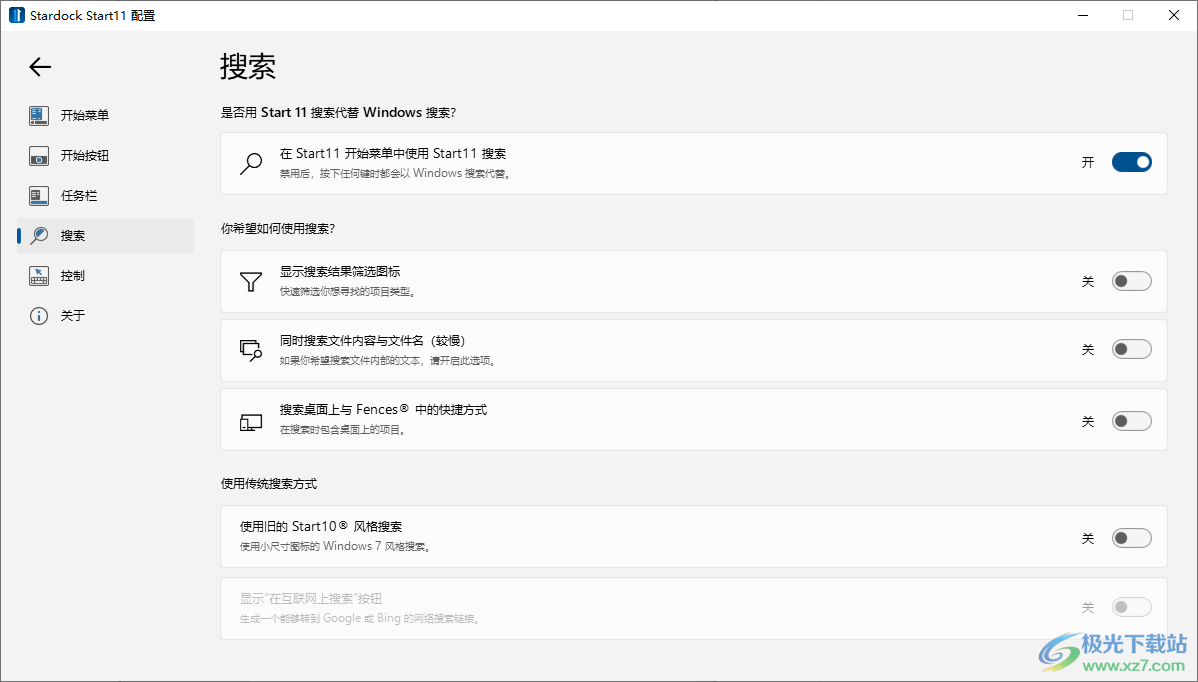Click the file content search icon
Screen dimensions: 1198x682
coord(251,351)
